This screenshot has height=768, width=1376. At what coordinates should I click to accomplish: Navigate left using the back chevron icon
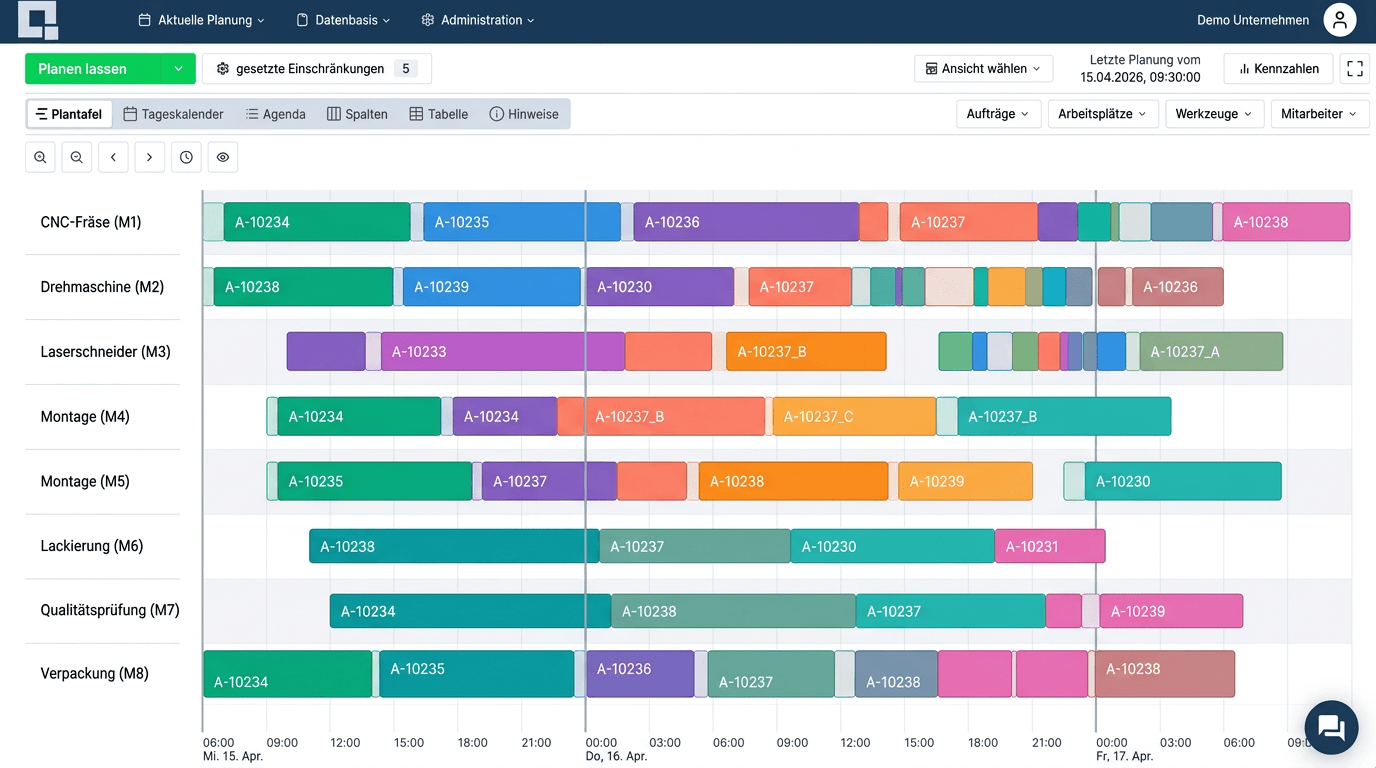tap(113, 157)
